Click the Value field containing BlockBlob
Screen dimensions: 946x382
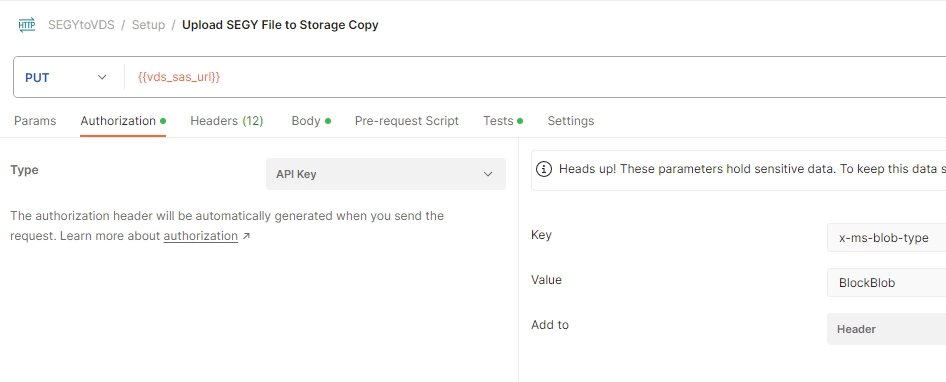point(886,282)
